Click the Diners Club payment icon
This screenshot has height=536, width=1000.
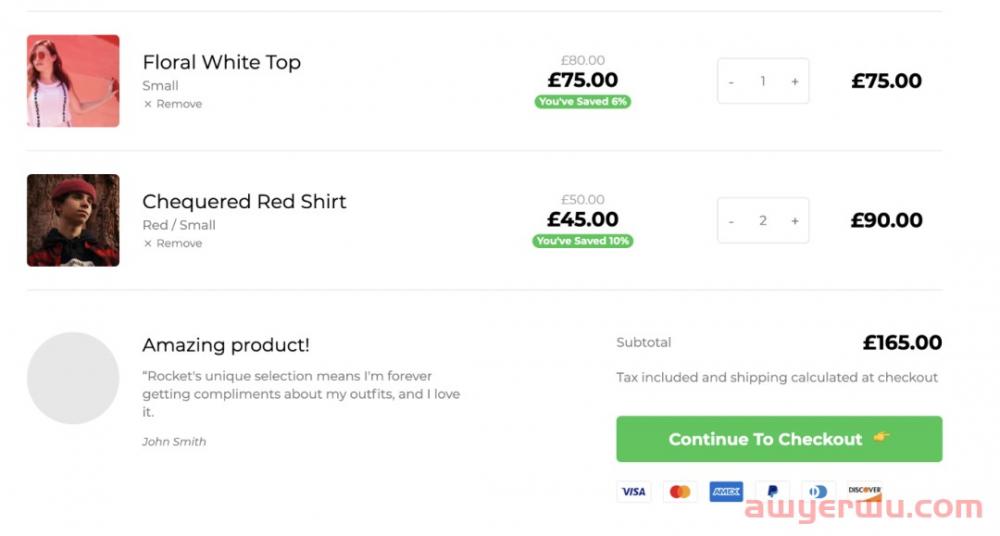point(818,492)
